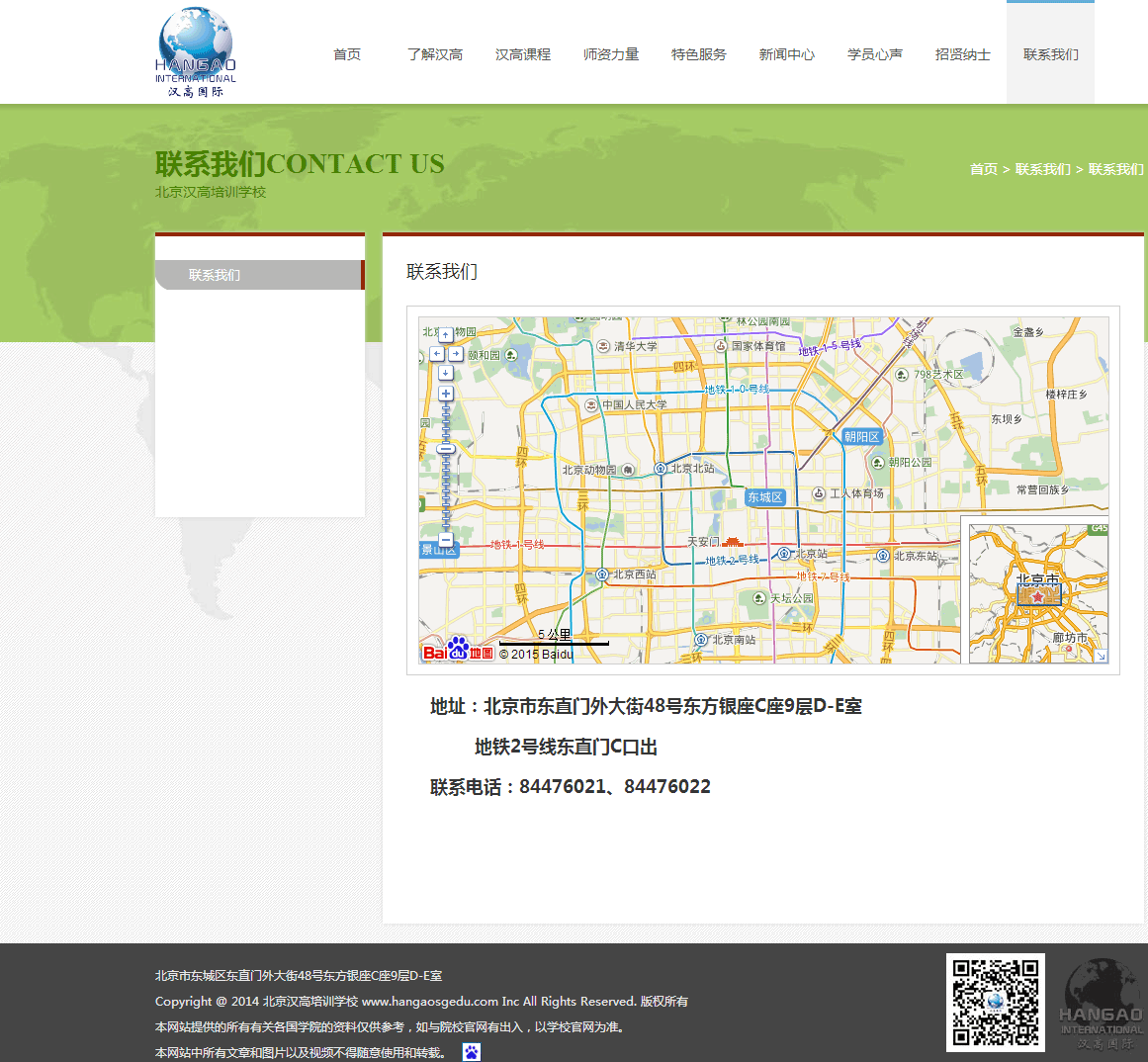
Task: Click the 地铁2号线东直门C口出 text
Action: (x=566, y=748)
